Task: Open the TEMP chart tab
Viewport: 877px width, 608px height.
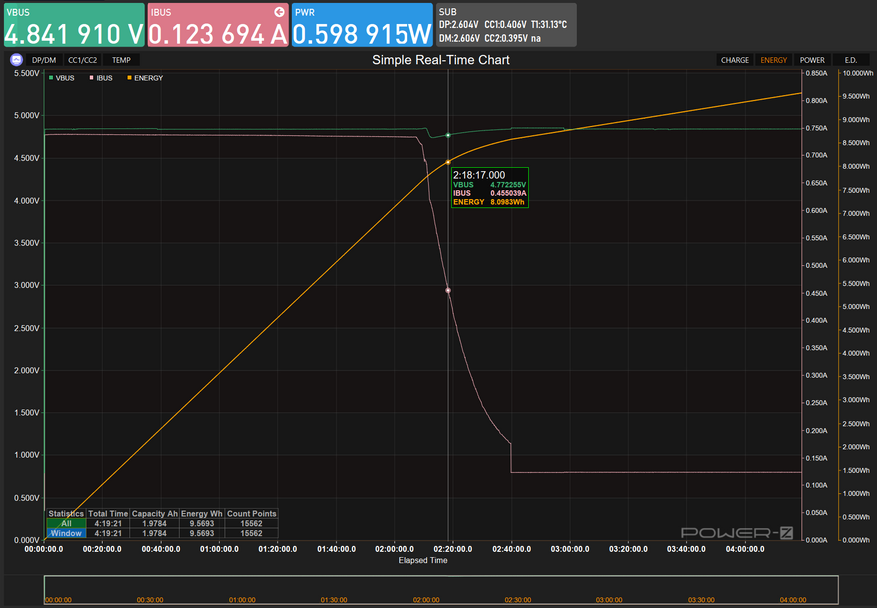Action: click(x=121, y=60)
